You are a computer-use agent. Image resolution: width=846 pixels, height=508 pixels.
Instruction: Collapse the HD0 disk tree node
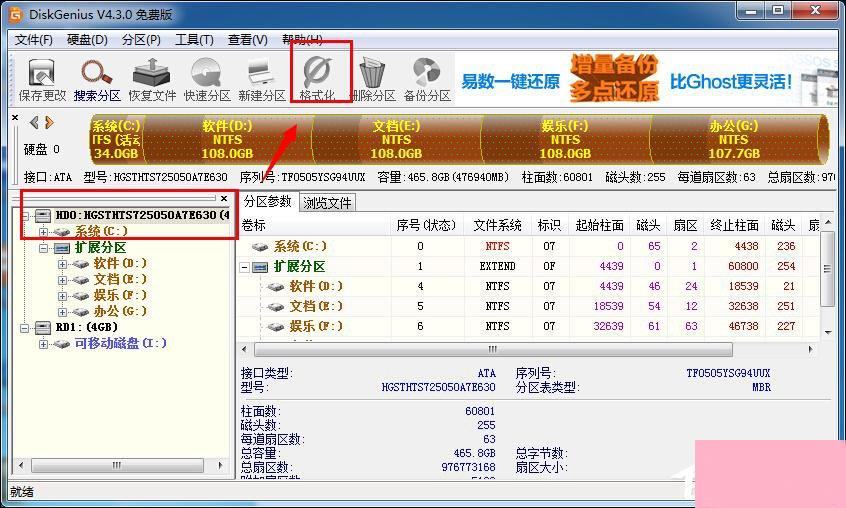[25, 216]
